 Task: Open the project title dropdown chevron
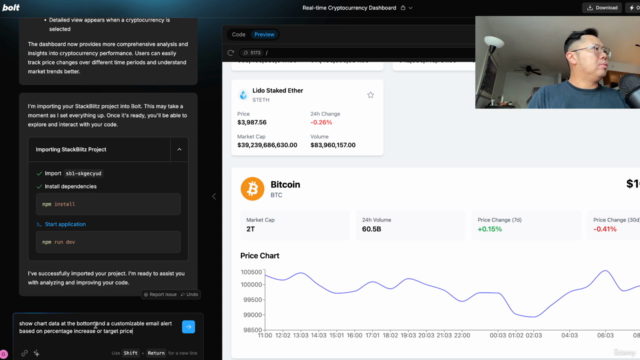[x=411, y=8]
